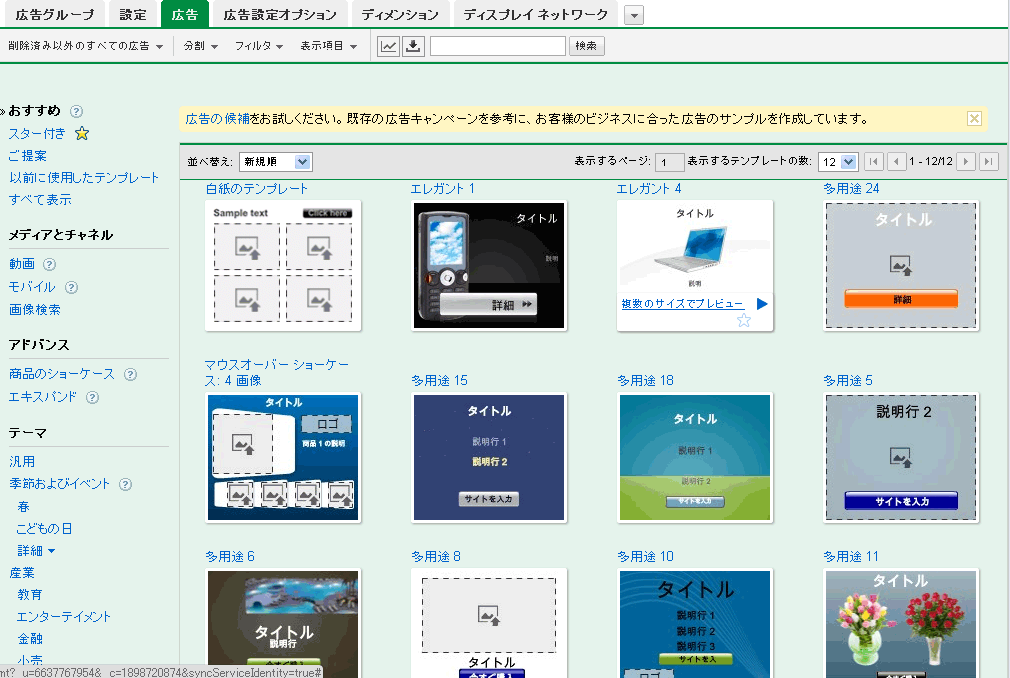Screen dimensions: 1010x678
Task: Expand the フィルタ dropdown menu
Action: point(258,46)
